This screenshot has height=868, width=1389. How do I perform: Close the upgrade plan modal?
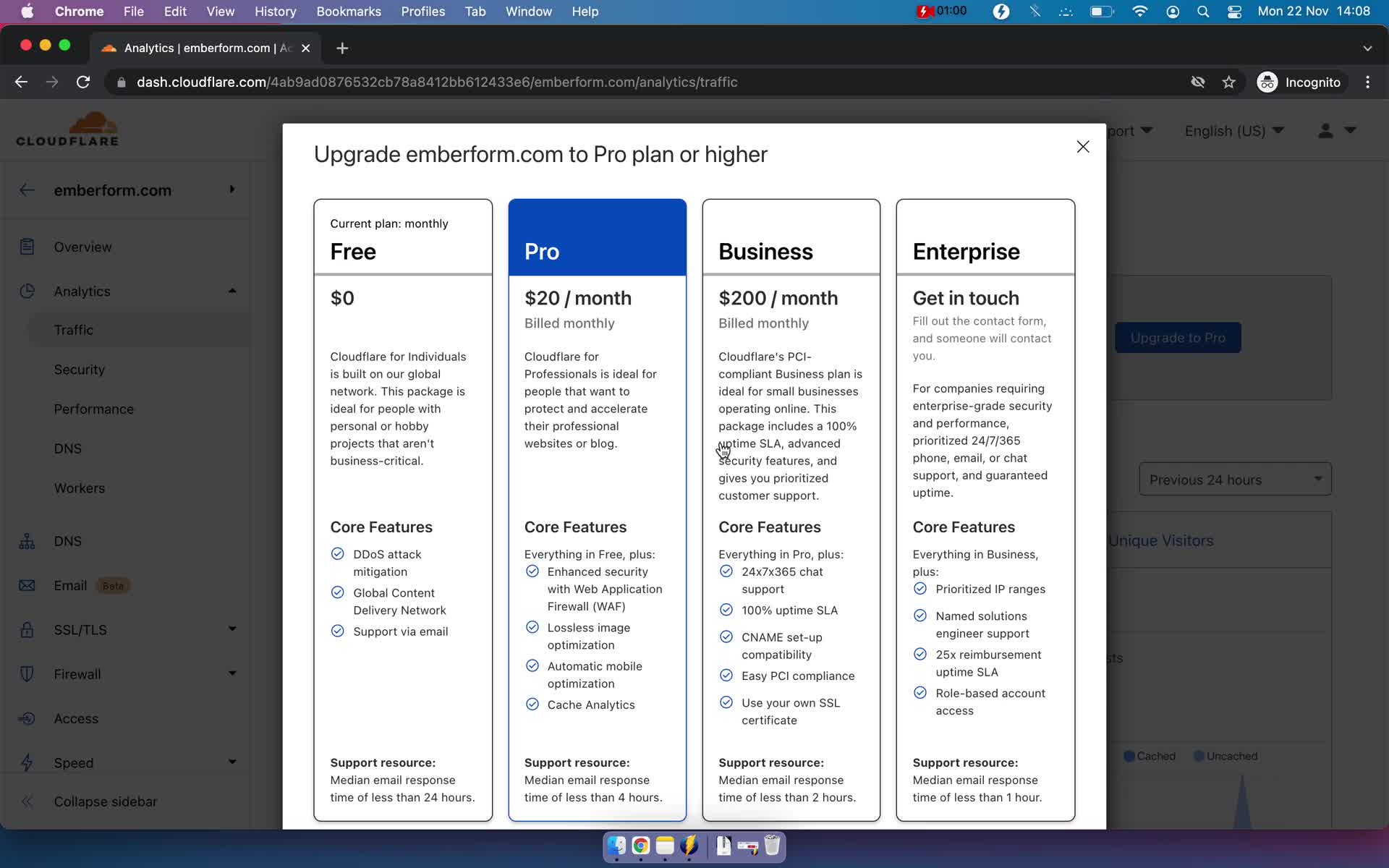pyautogui.click(x=1082, y=147)
